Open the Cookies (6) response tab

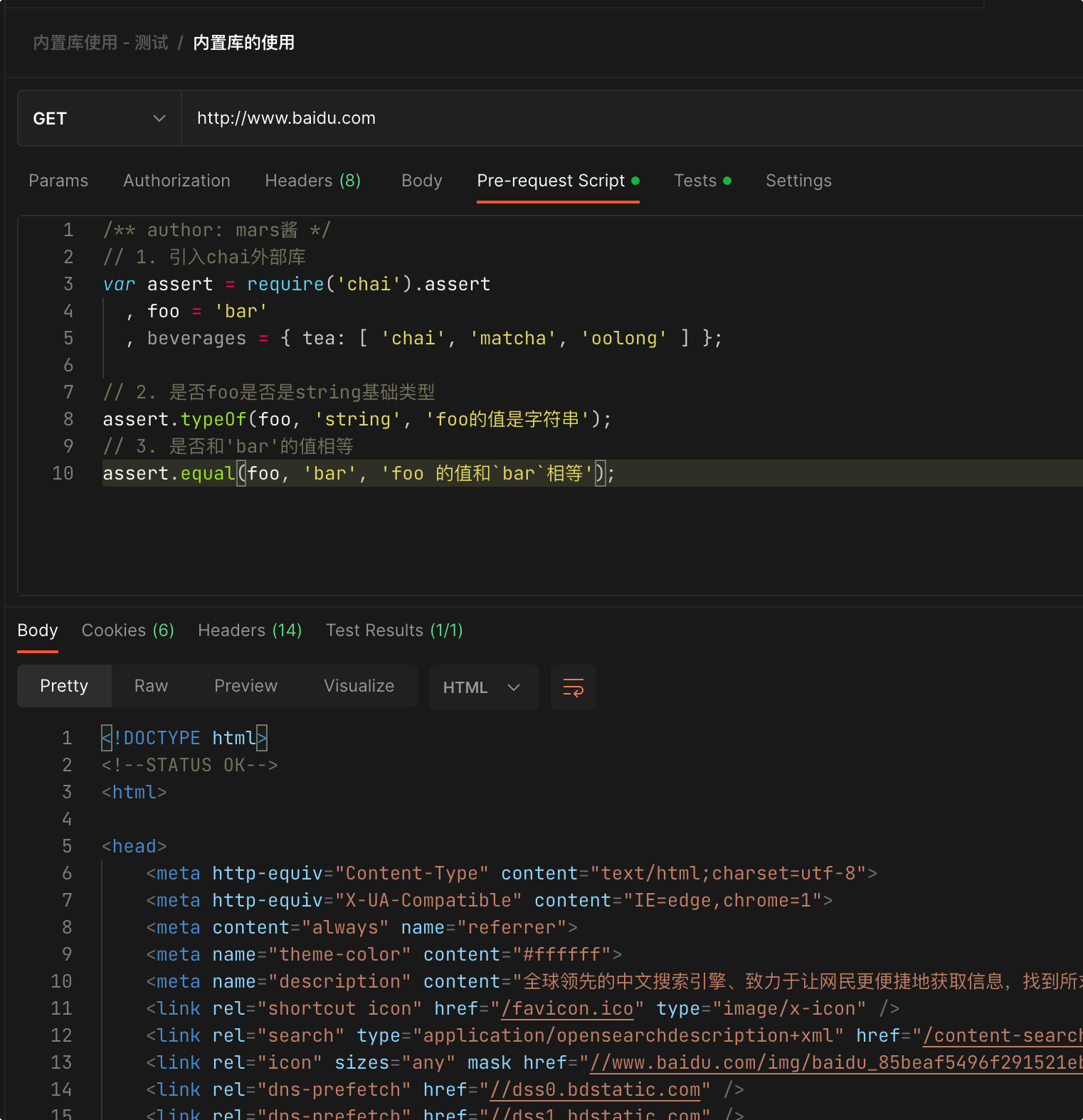(128, 630)
